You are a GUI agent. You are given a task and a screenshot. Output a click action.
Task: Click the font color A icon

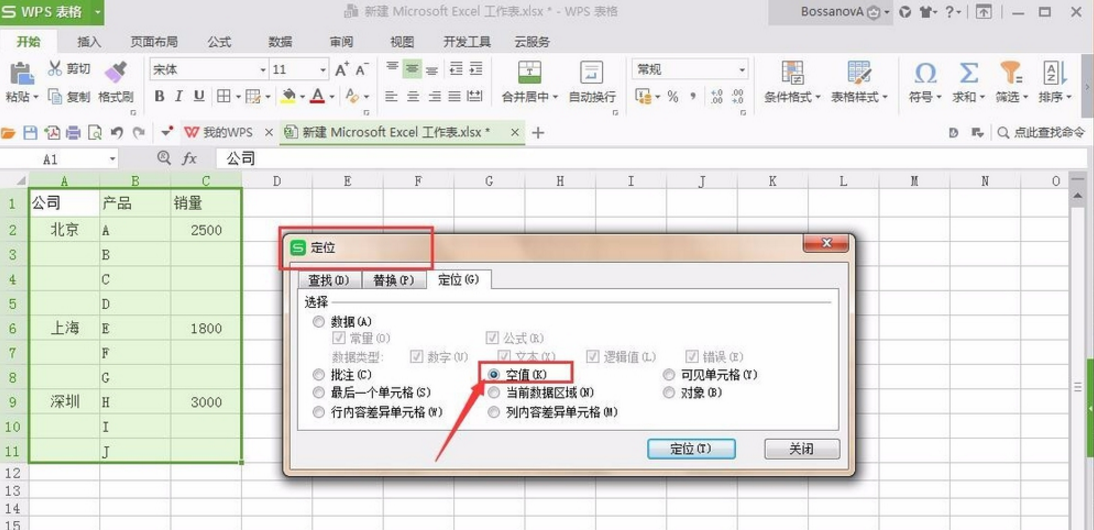click(317, 96)
